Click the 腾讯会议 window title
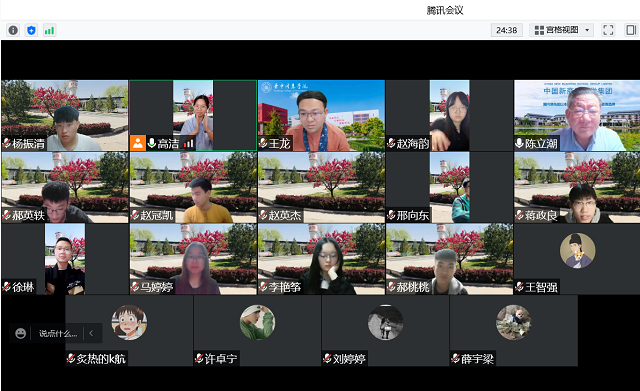640x391 pixels. [x=445, y=10]
